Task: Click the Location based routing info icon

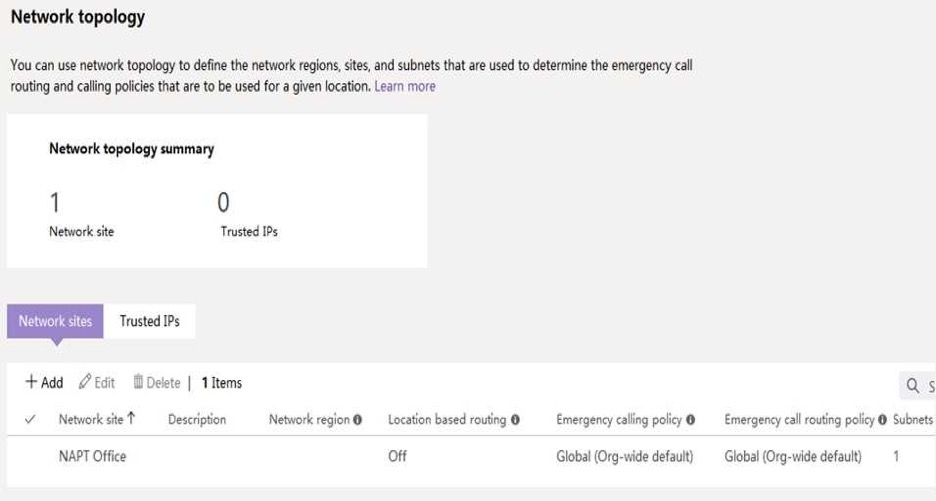Action: pos(515,420)
